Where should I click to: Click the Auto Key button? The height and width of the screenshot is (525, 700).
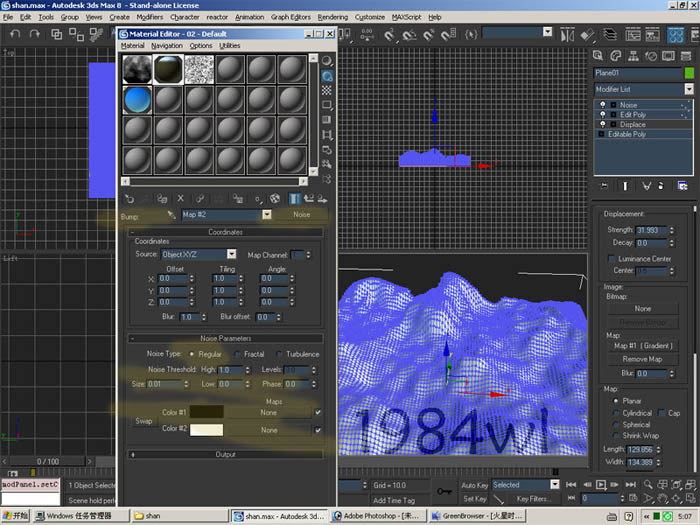coord(475,485)
